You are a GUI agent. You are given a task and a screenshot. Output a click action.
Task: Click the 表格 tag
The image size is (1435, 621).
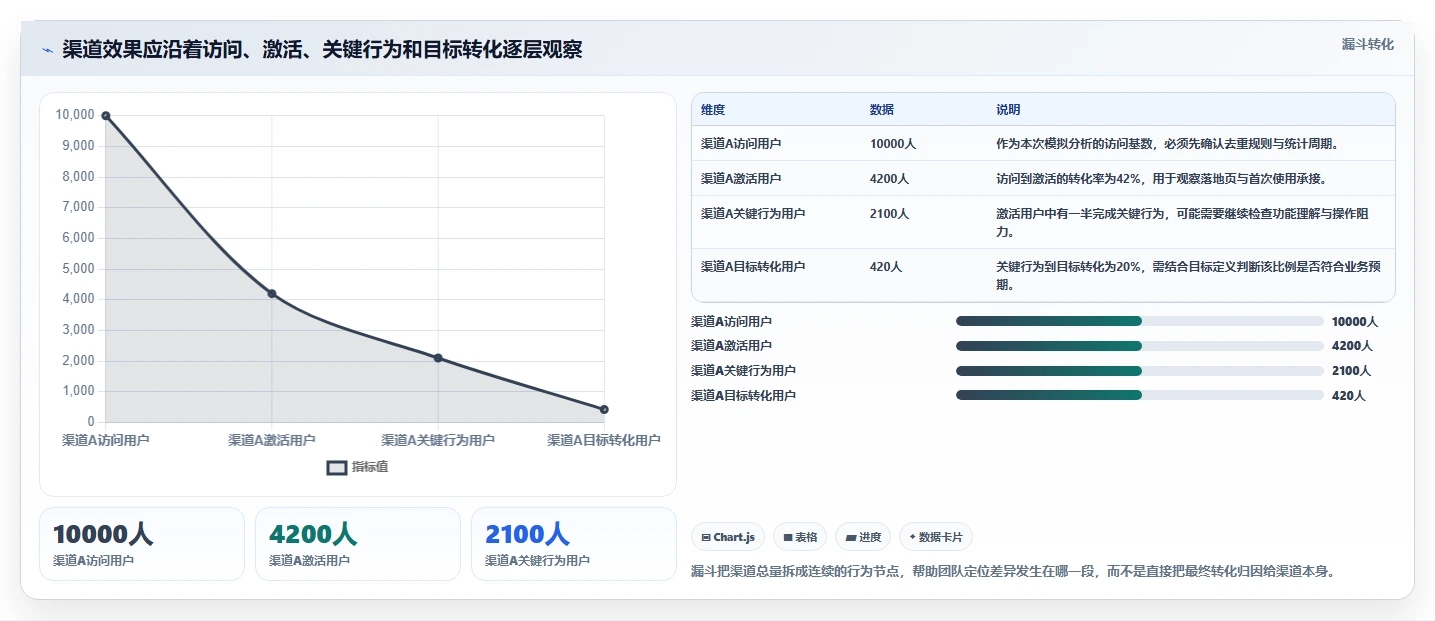click(800, 537)
